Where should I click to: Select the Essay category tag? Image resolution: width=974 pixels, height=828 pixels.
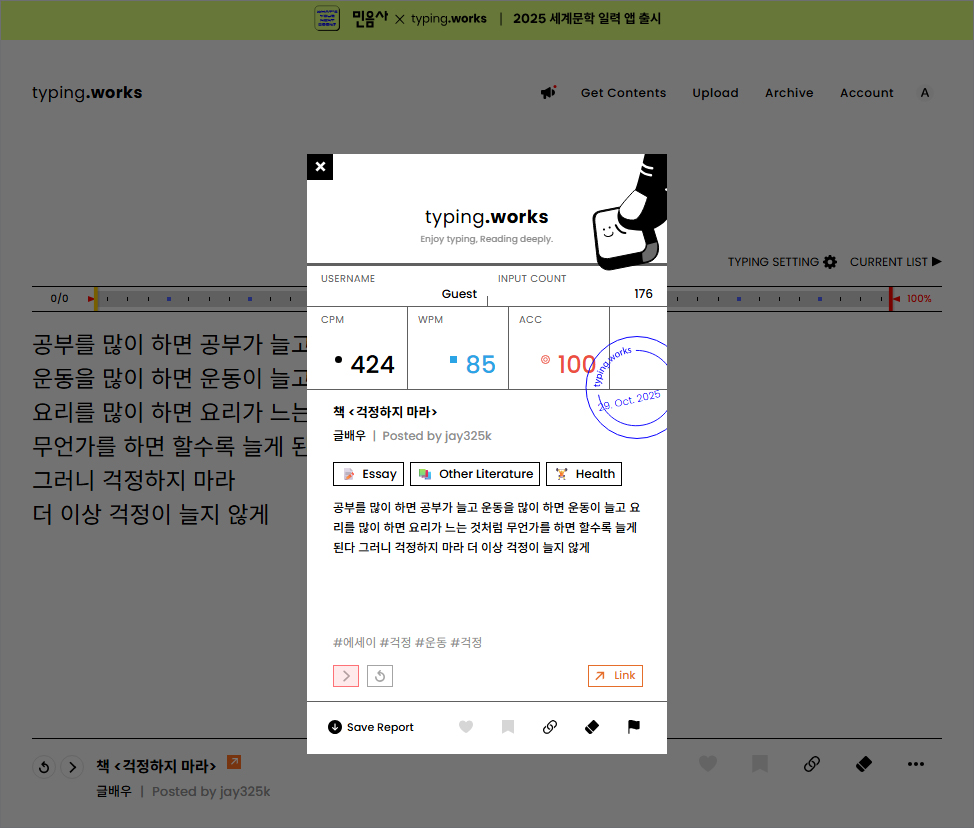(x=369, y=474)
